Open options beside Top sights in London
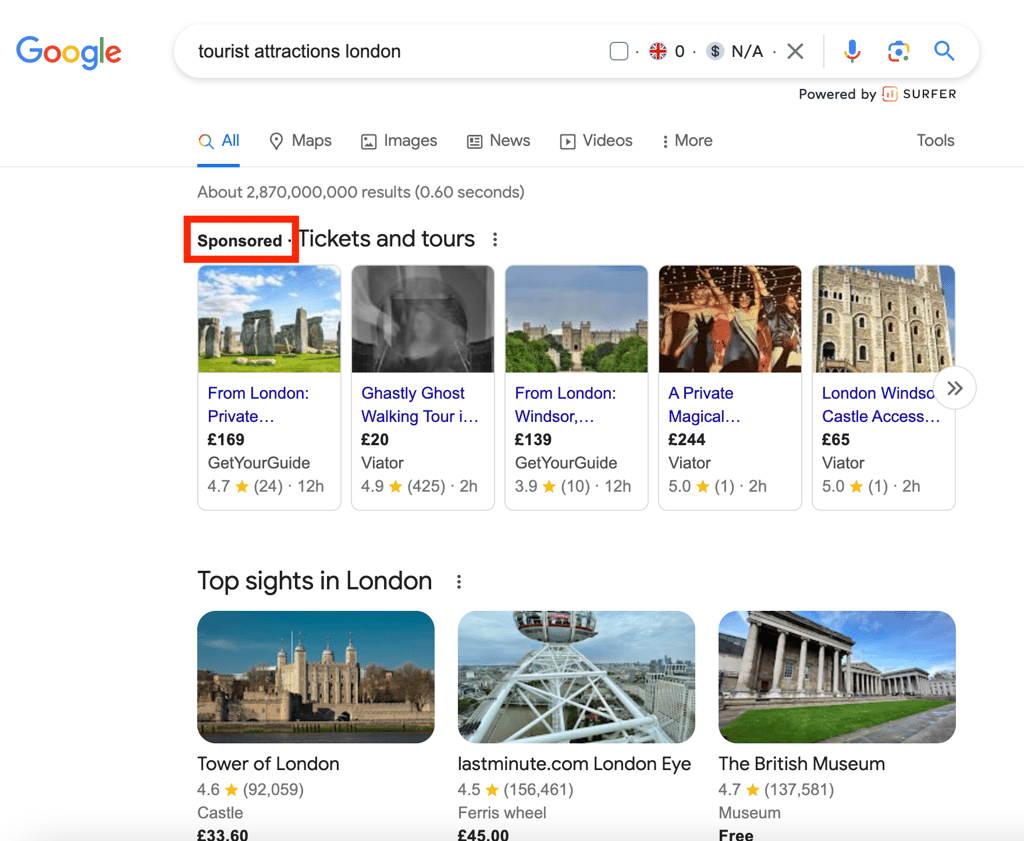The width and height of the screenshot is (1024, 841). pyautogui.click(x=459, y=582)
